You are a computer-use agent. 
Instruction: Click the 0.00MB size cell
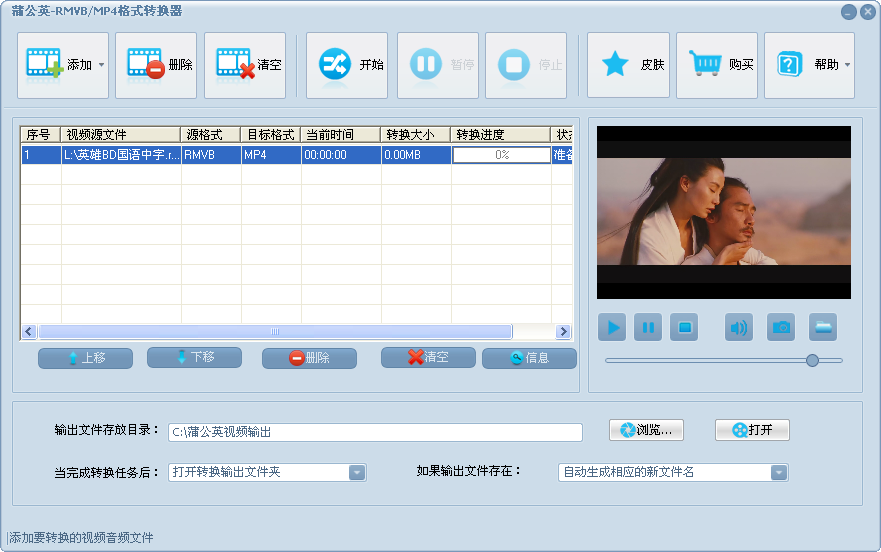[416, 155]
